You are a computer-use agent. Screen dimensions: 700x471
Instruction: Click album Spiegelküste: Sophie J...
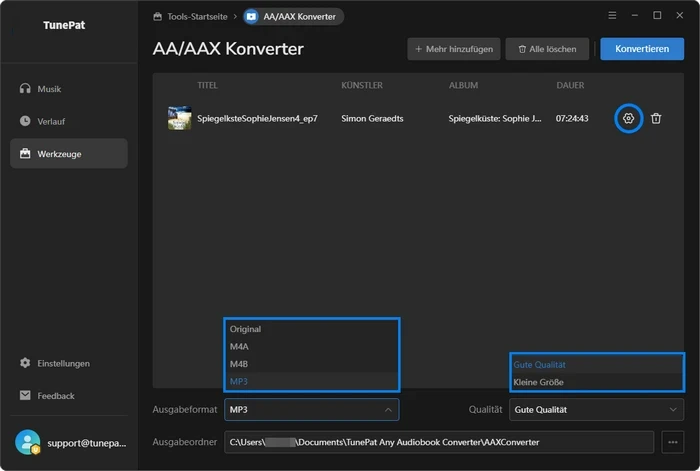pyautogui.click(x=495, y=118)
